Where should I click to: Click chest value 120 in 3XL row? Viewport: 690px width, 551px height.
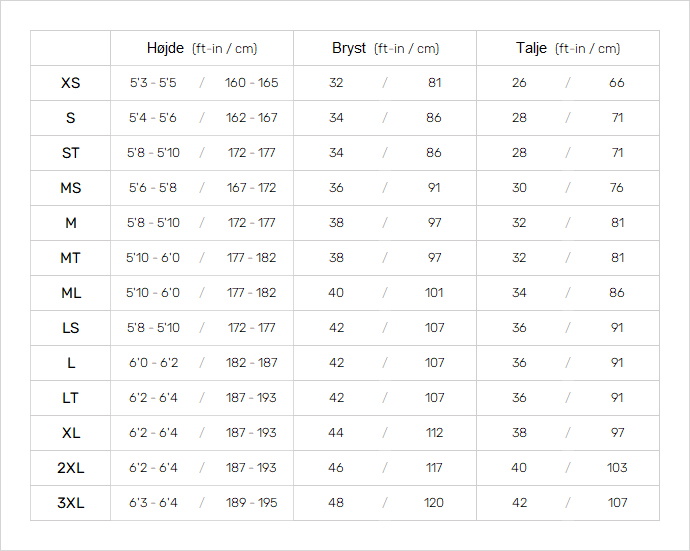pyautogui.click(x=434, y=503)
